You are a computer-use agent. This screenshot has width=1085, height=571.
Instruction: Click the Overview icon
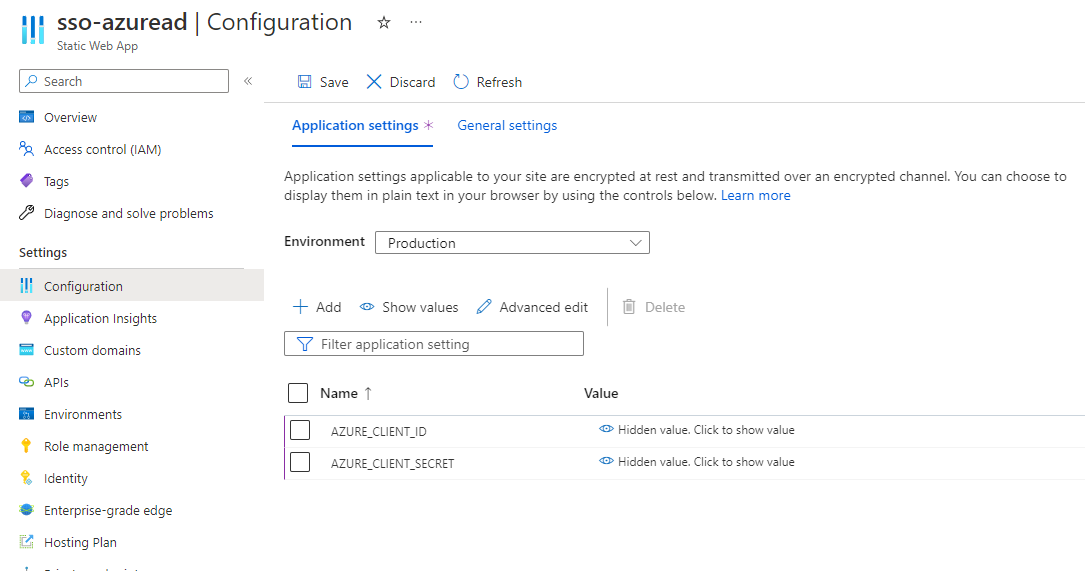26,117
